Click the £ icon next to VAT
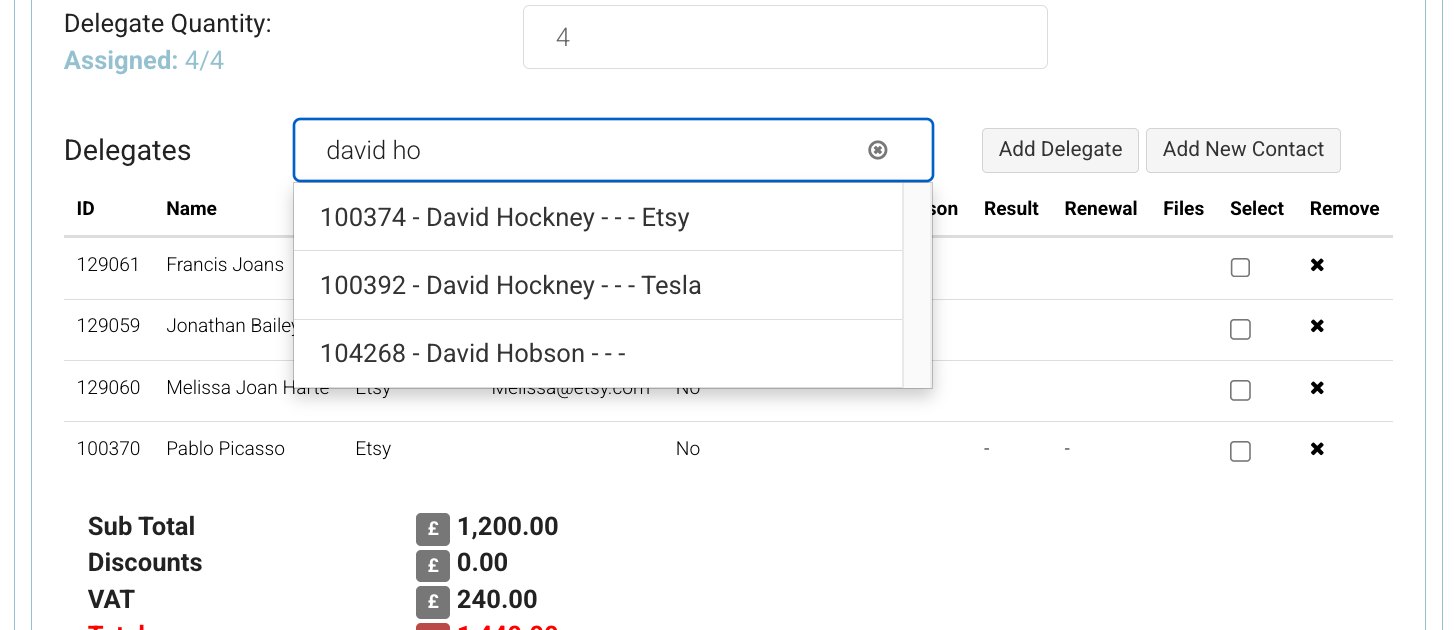Viewport: 1454px width, 630px height. tap(433, 602)
